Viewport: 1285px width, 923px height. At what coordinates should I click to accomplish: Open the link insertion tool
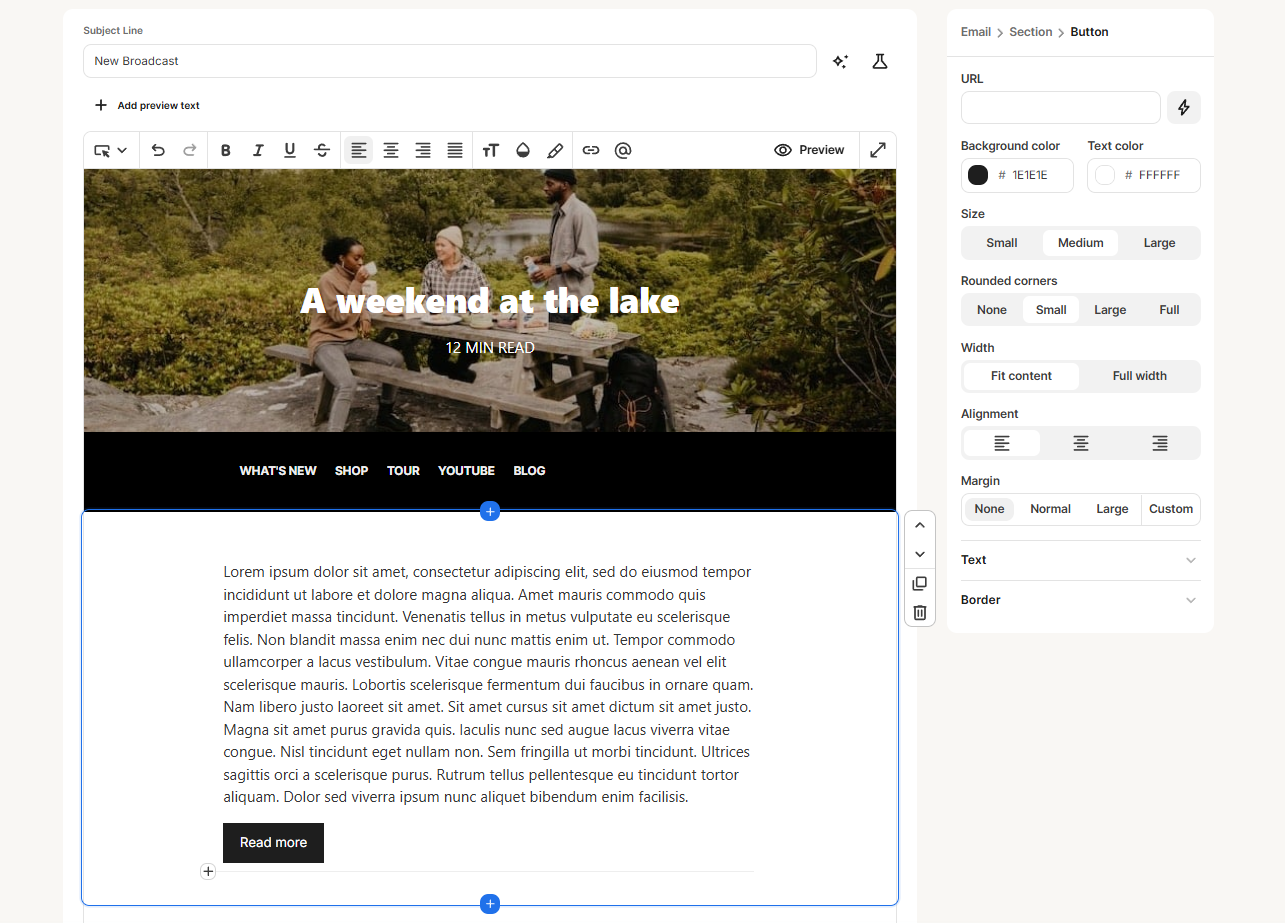590,150
